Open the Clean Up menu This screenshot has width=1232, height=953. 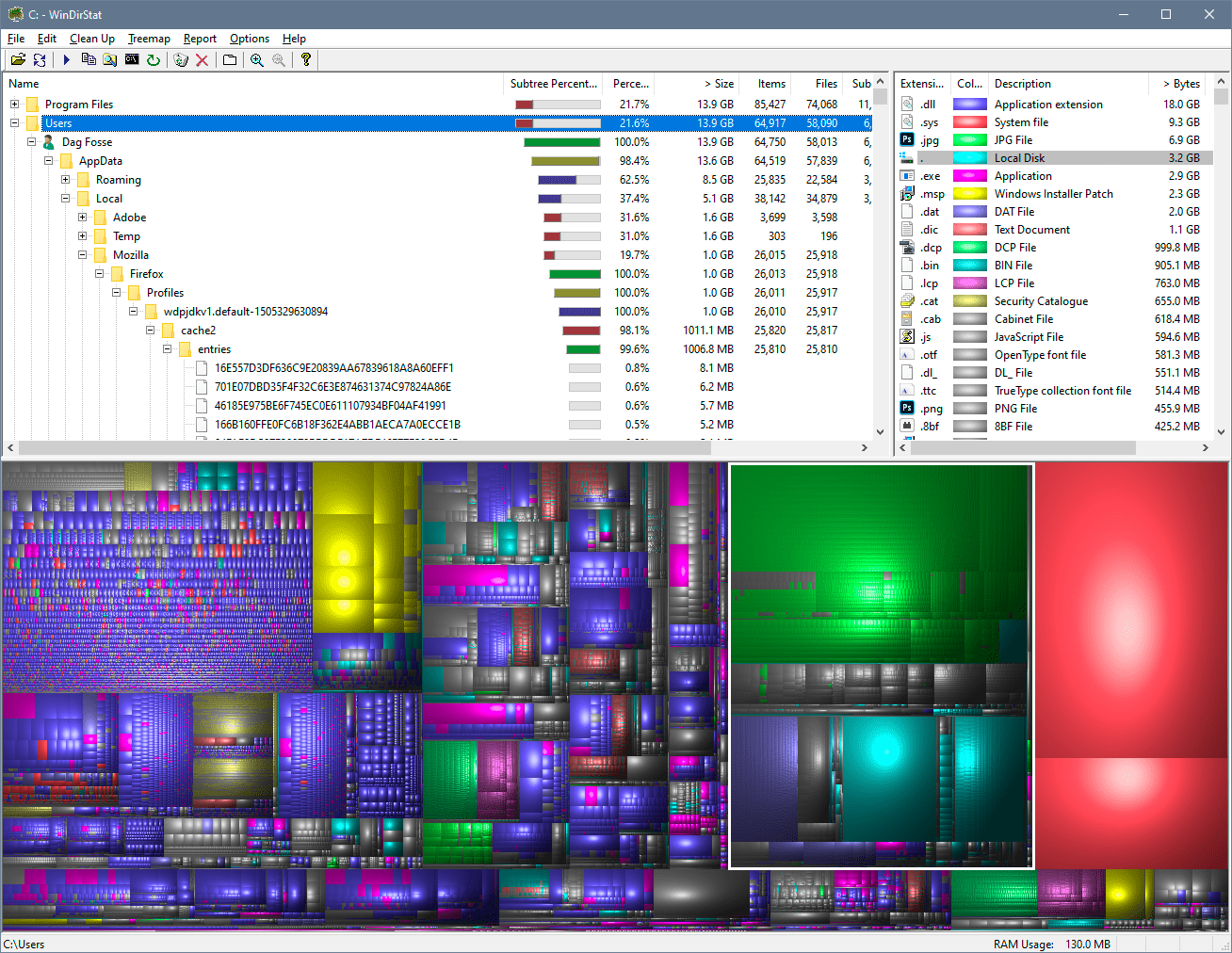(91, 39)
